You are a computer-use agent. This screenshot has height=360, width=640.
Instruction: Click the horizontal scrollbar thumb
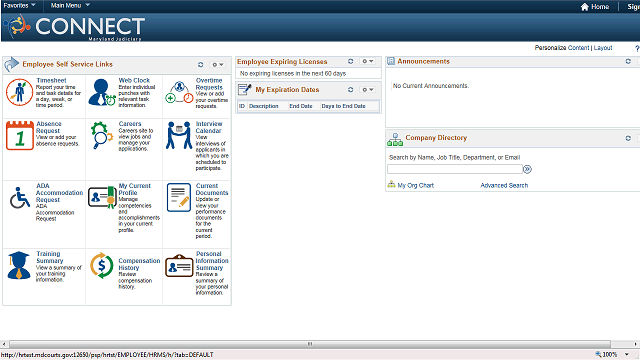310,344
